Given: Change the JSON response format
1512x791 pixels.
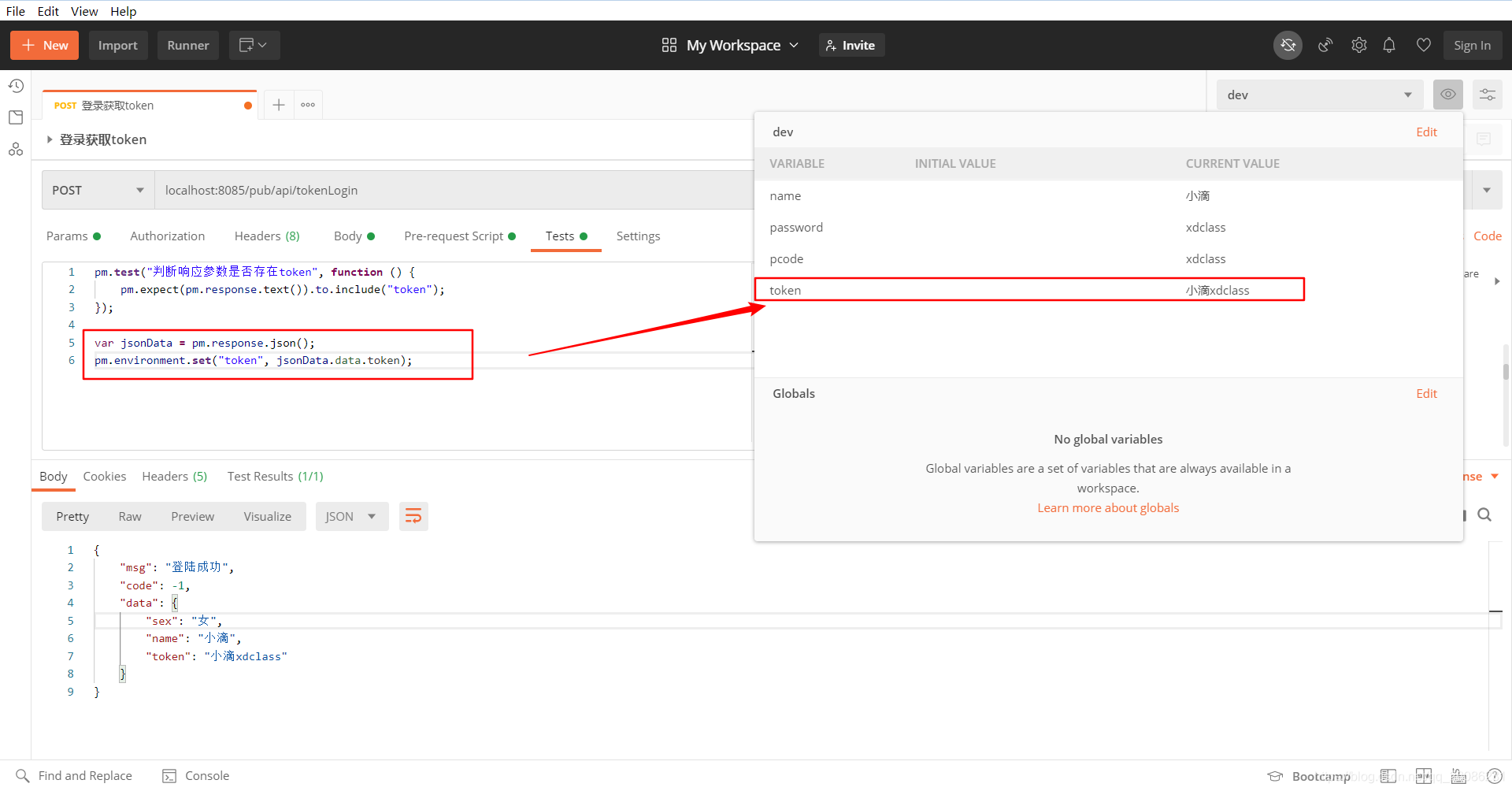Looking at the screenshot, I should tap(352, 517).
